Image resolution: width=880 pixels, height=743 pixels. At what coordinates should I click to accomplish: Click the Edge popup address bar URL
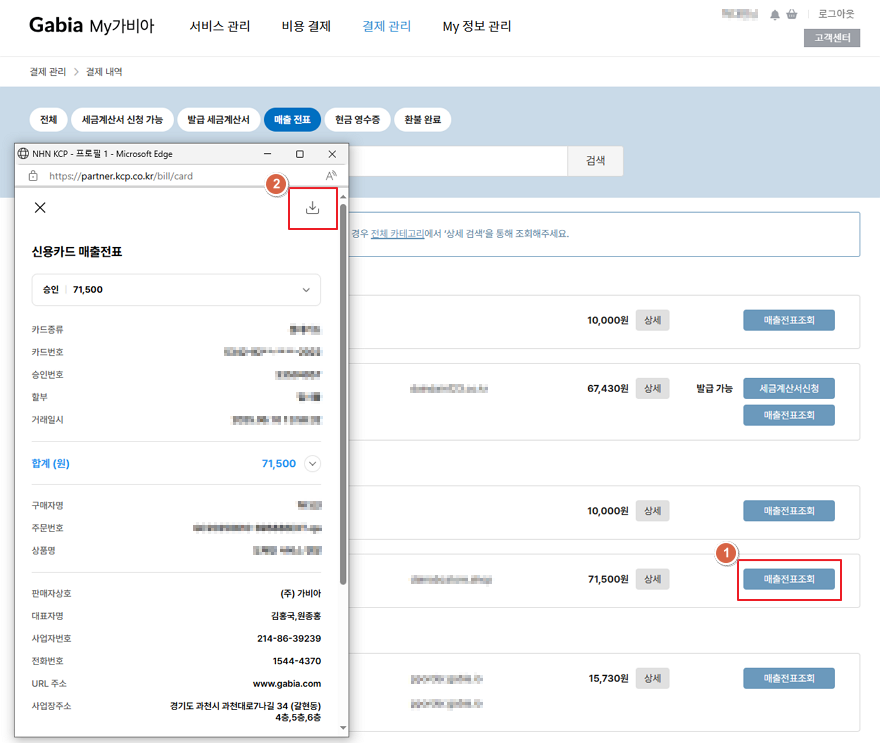[x=121, y=176]
